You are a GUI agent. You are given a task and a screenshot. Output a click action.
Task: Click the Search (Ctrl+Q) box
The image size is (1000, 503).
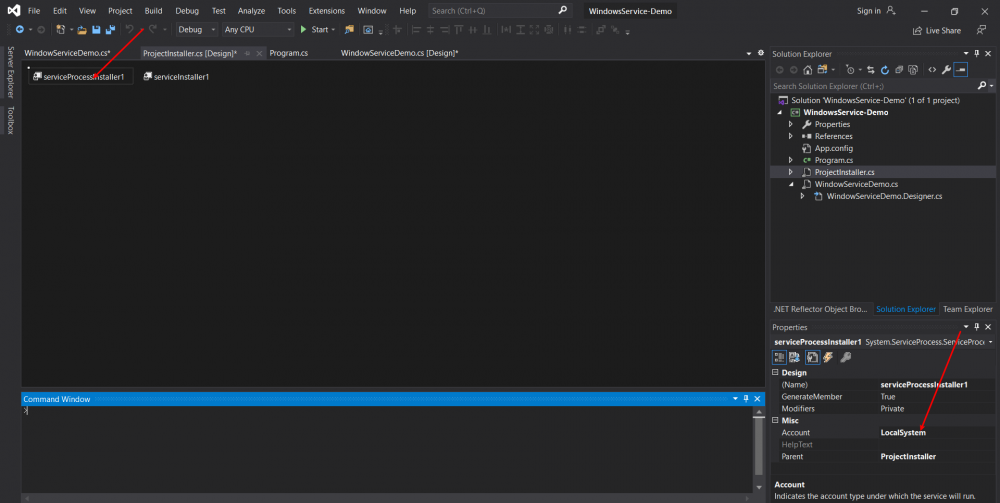(499, 11)
